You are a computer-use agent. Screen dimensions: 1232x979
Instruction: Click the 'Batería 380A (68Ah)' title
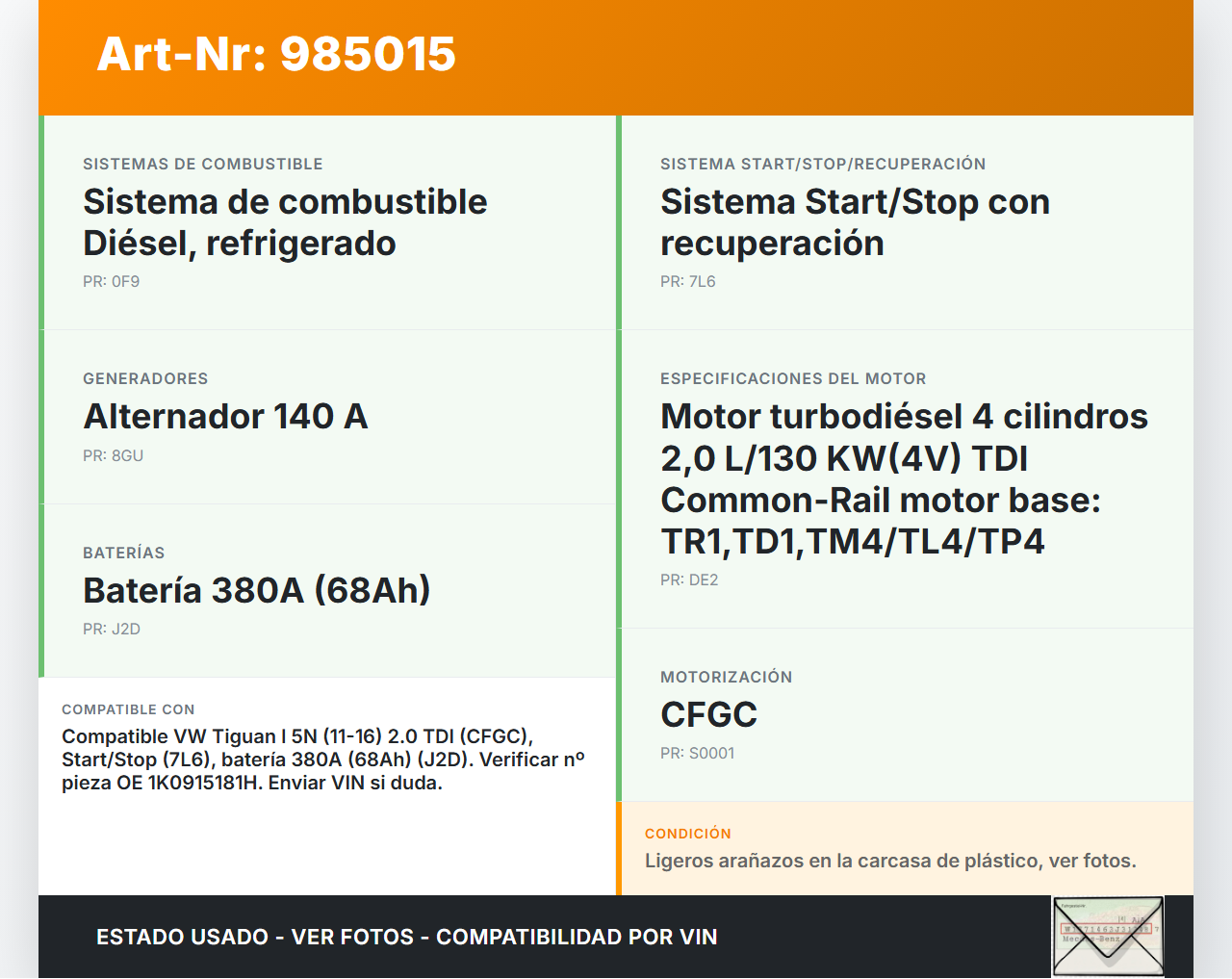pyautogui.click(x=256, y=590)
